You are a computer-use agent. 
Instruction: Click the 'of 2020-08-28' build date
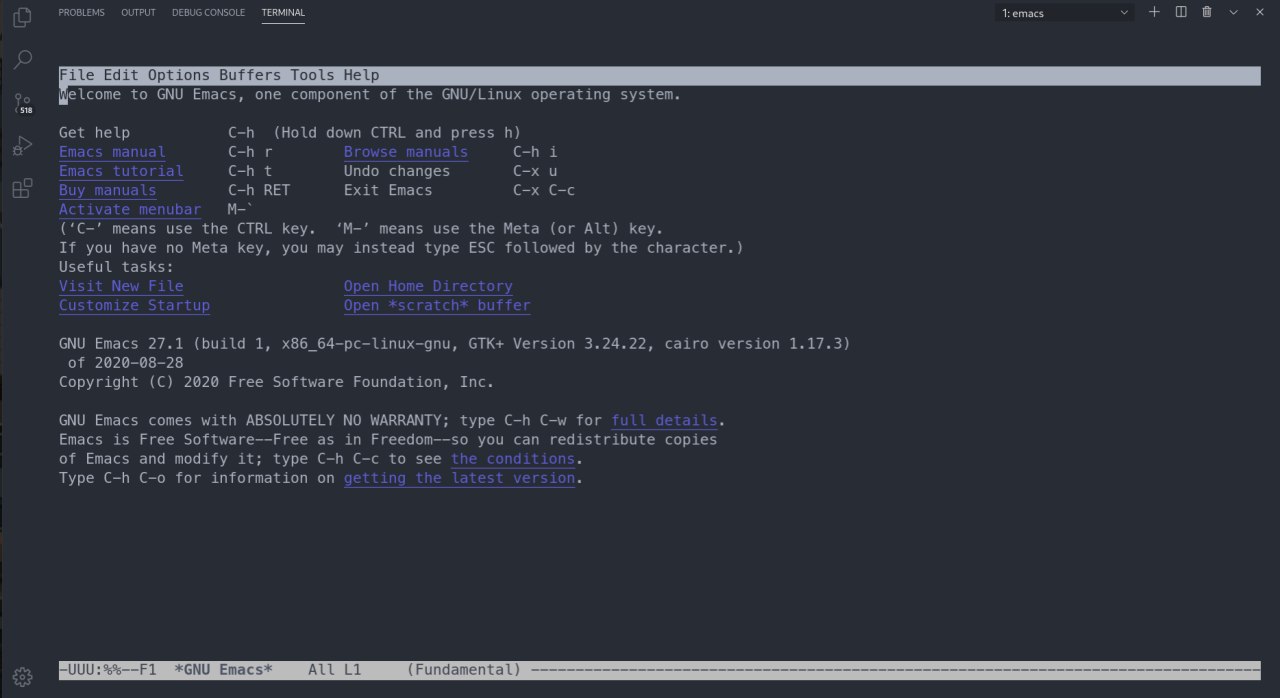point(126,363)
